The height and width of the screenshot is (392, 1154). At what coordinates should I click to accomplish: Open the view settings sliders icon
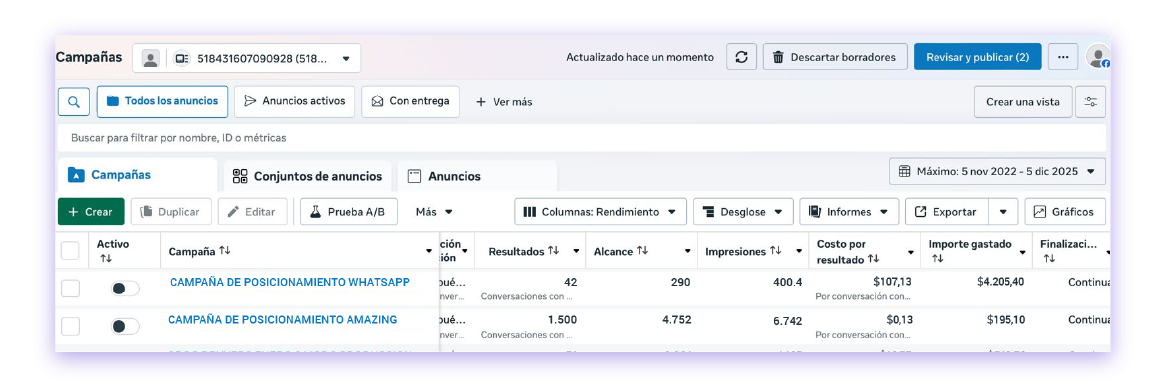[1090, 101]
